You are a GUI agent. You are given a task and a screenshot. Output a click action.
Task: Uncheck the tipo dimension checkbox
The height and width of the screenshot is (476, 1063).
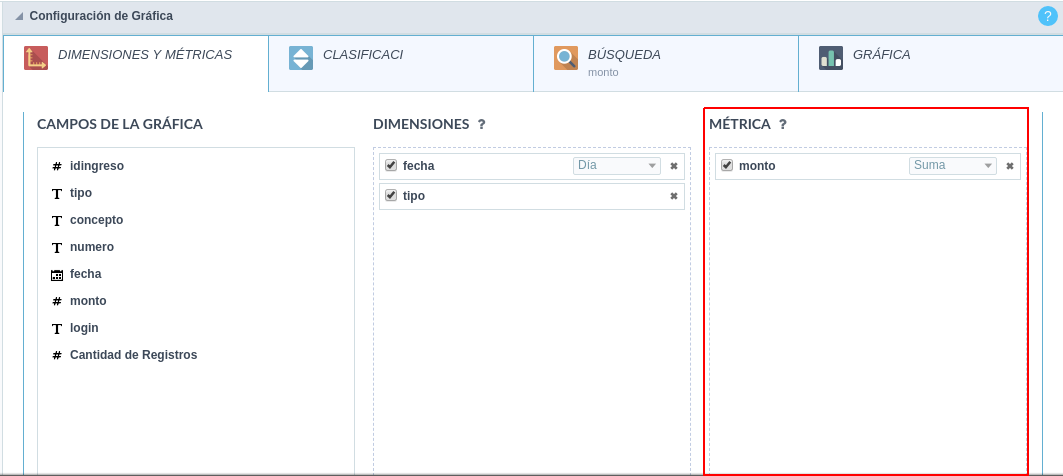click(391, 195)
